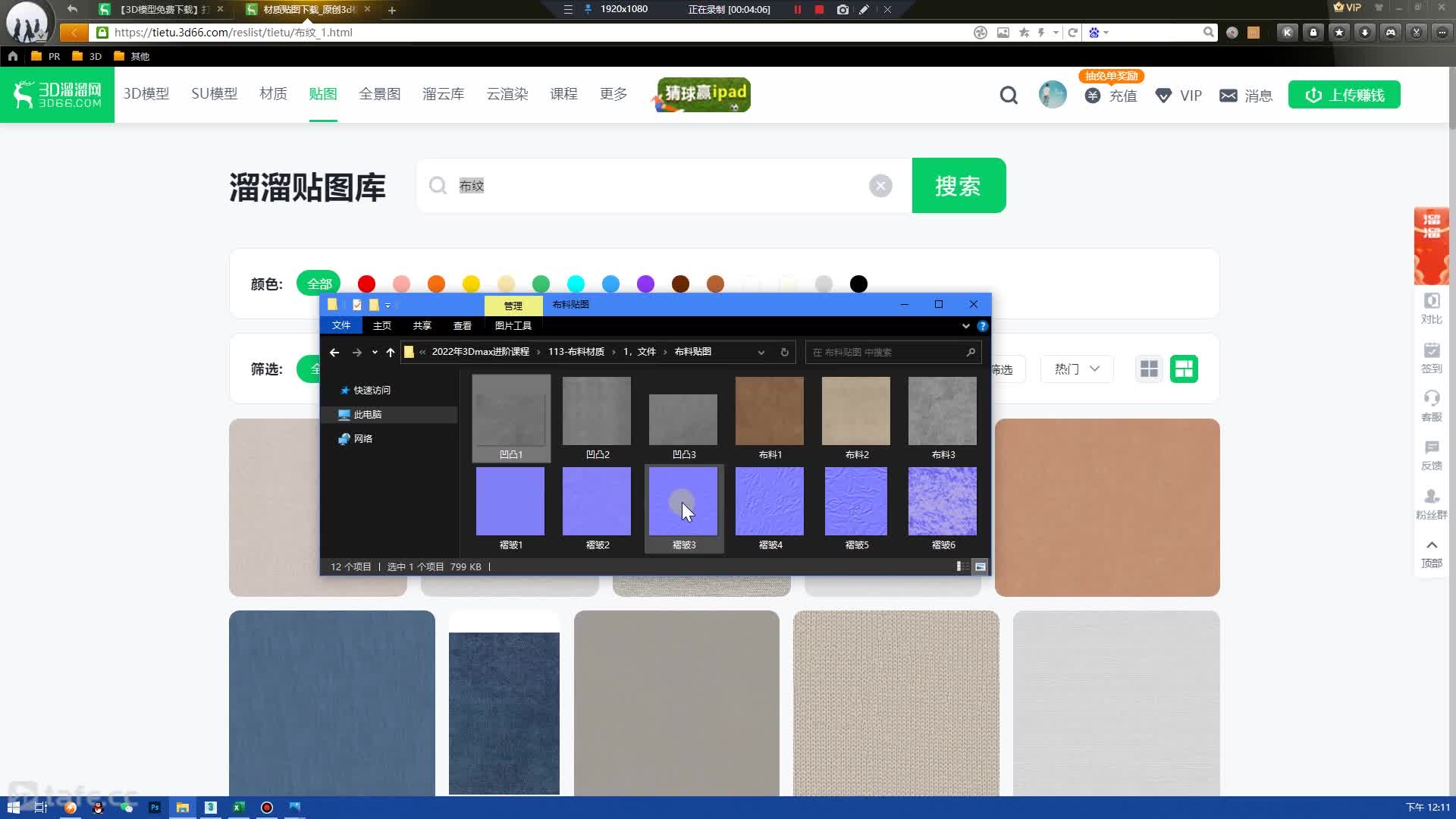1456x819 pixels.
Task: Open the 客服 customer service sidebar
Action: tap(1432, 406)
